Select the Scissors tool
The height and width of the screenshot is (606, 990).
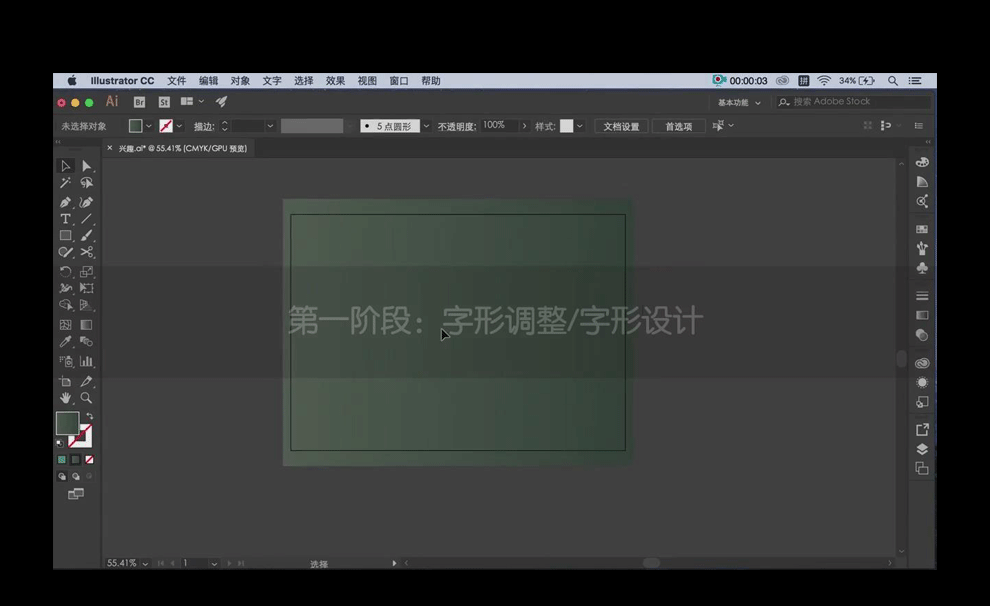pos(86,252)
